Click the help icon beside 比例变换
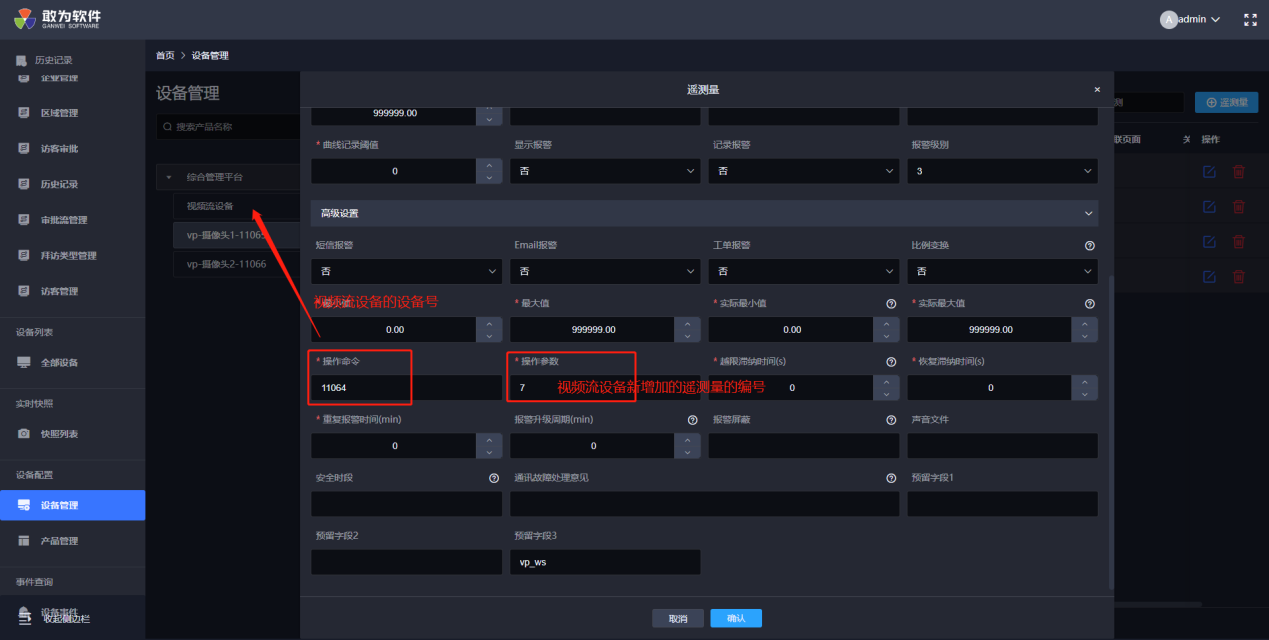Screen dimensions: 1269x640 (x=1089, y=245)
